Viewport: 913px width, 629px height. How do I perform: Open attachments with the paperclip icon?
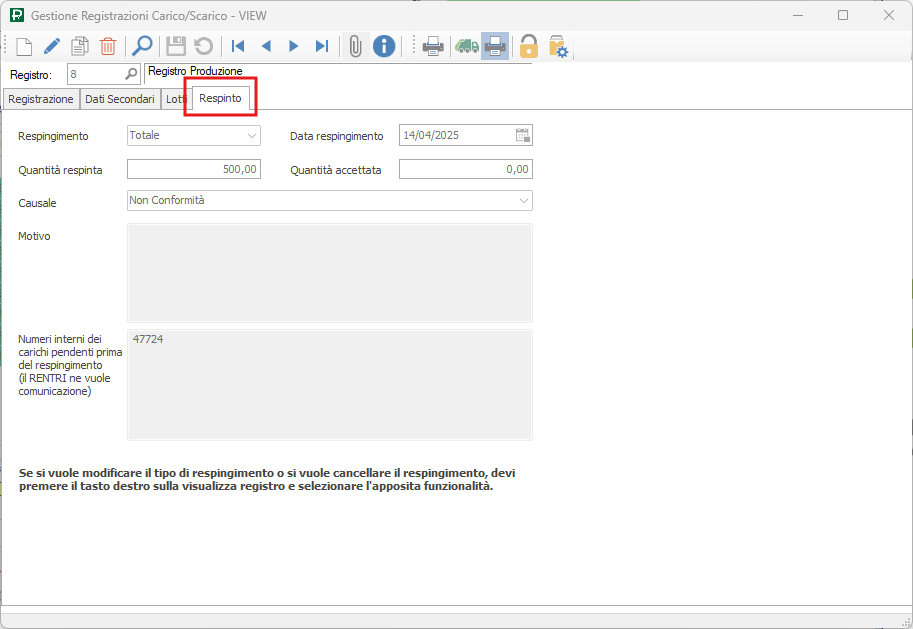pyautogui.click(x=354, y=46)
